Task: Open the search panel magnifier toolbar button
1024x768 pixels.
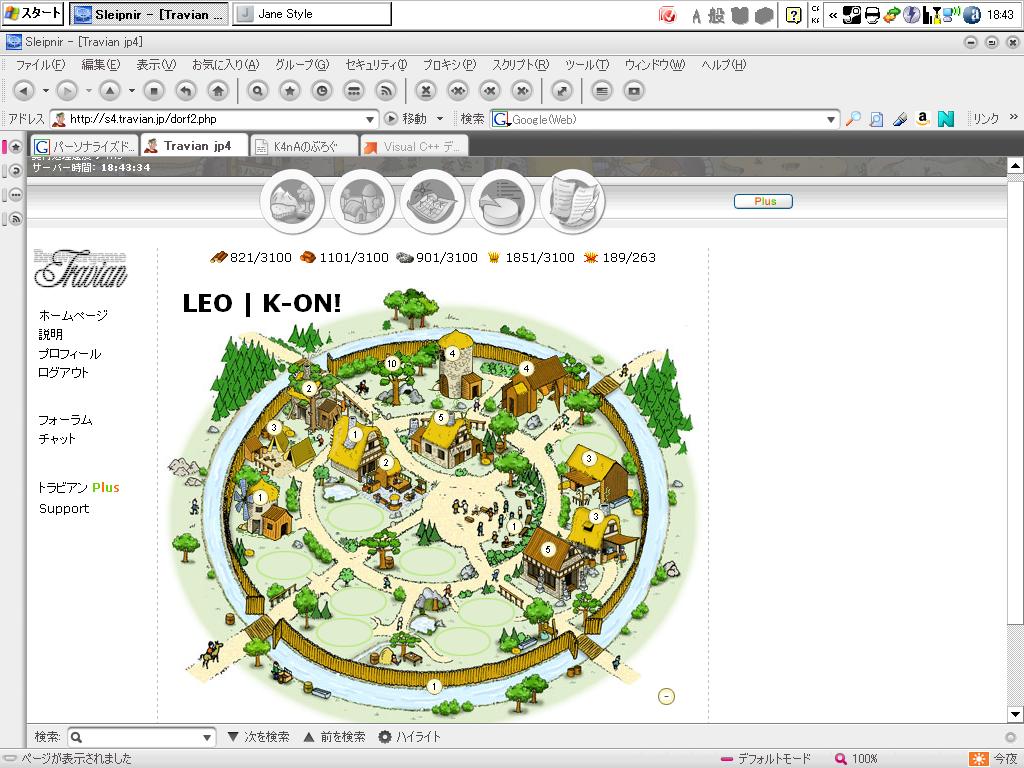Action: 257,91
